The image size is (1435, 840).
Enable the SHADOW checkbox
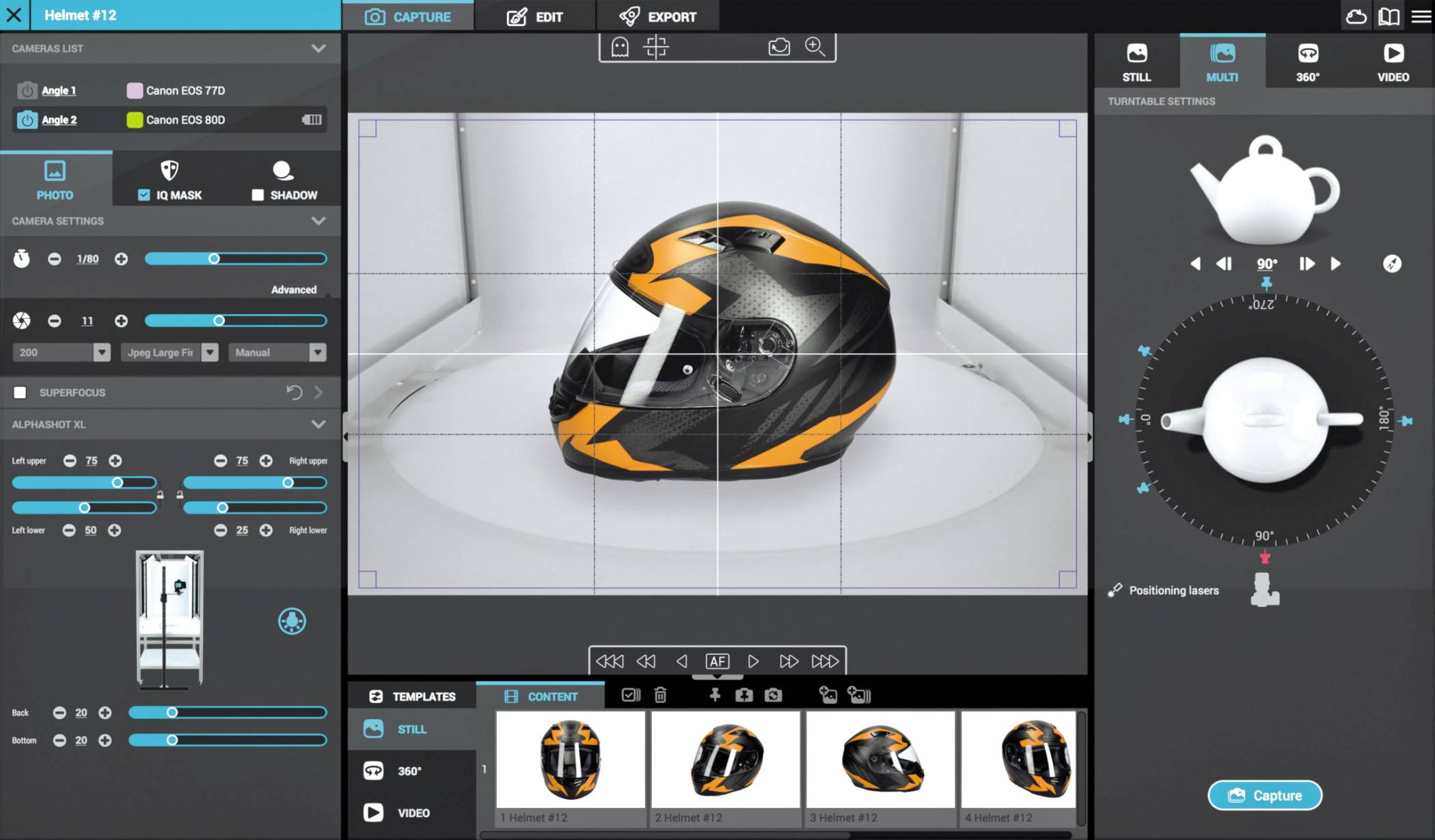258,195
